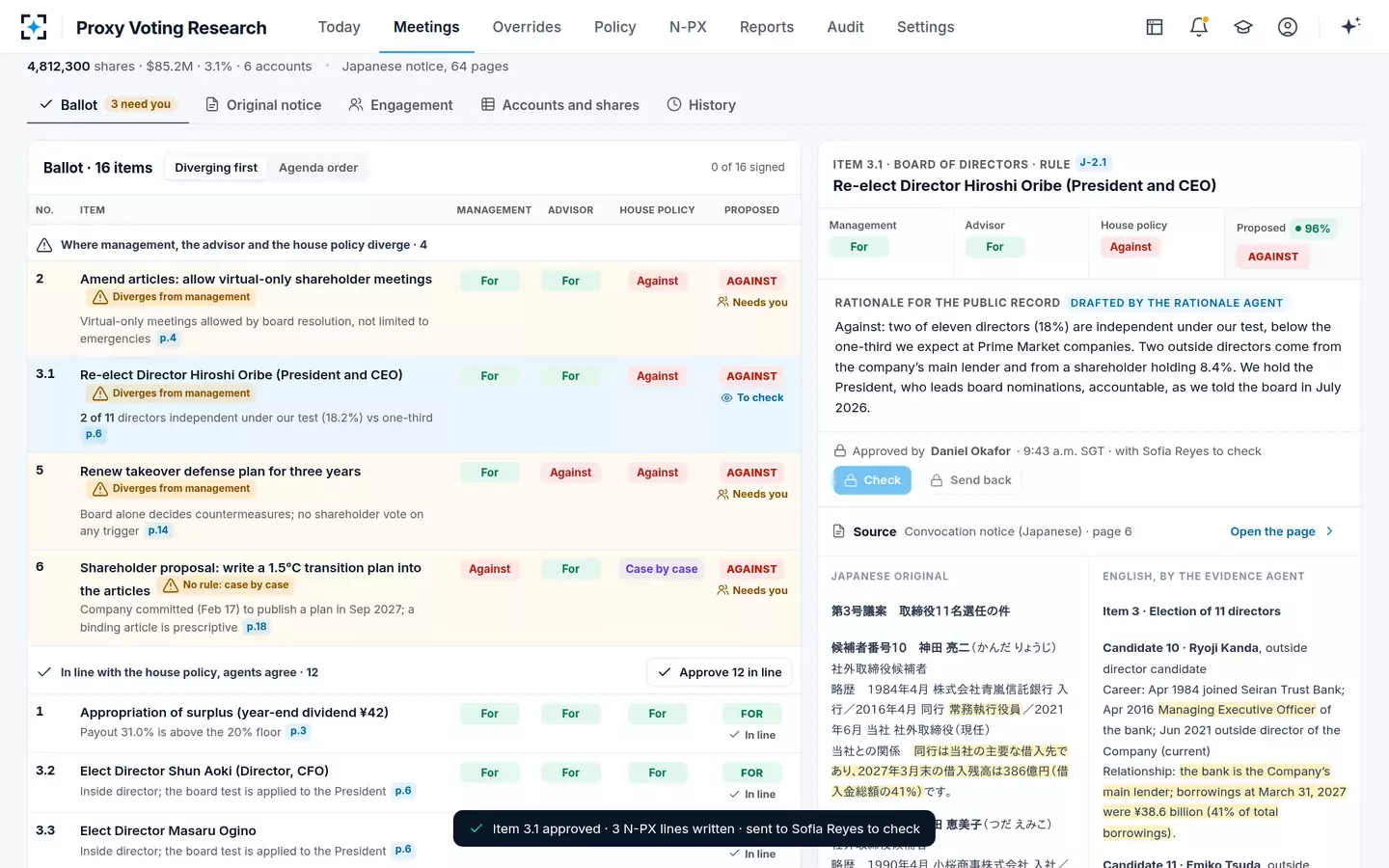Click the Proxy Voting Research logo icon

[x=34, y=27]
